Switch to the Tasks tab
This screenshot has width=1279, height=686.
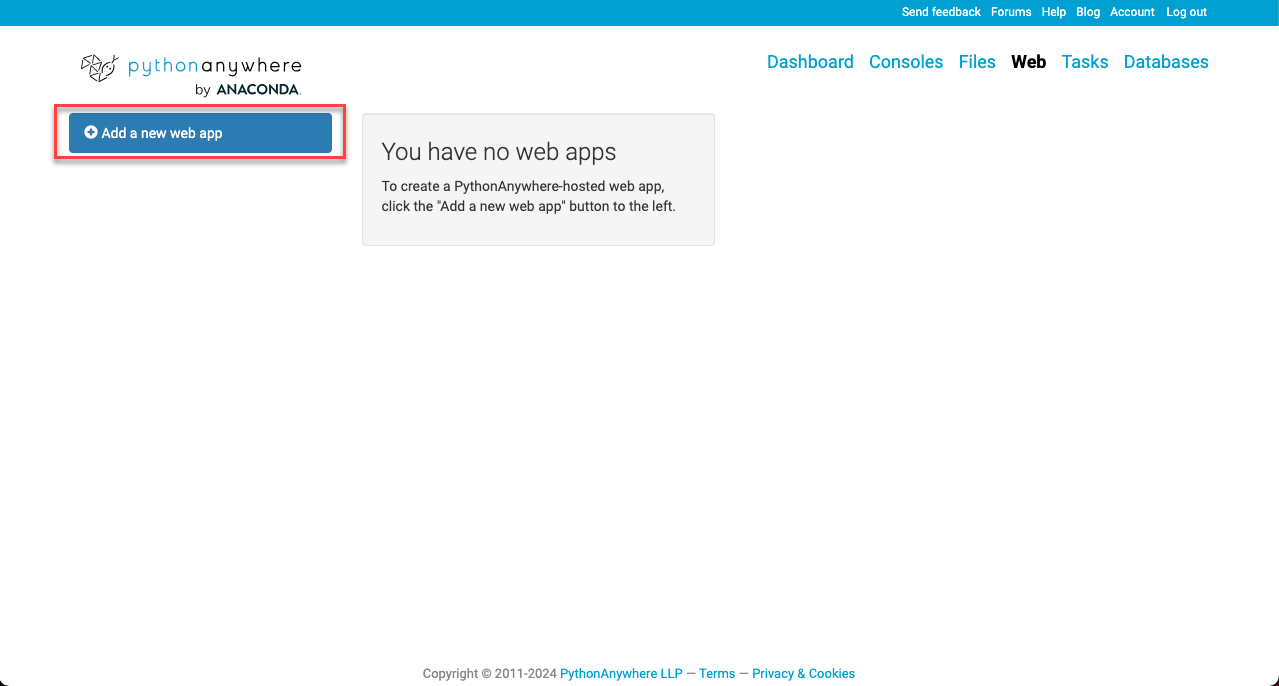coord(1084,62)
